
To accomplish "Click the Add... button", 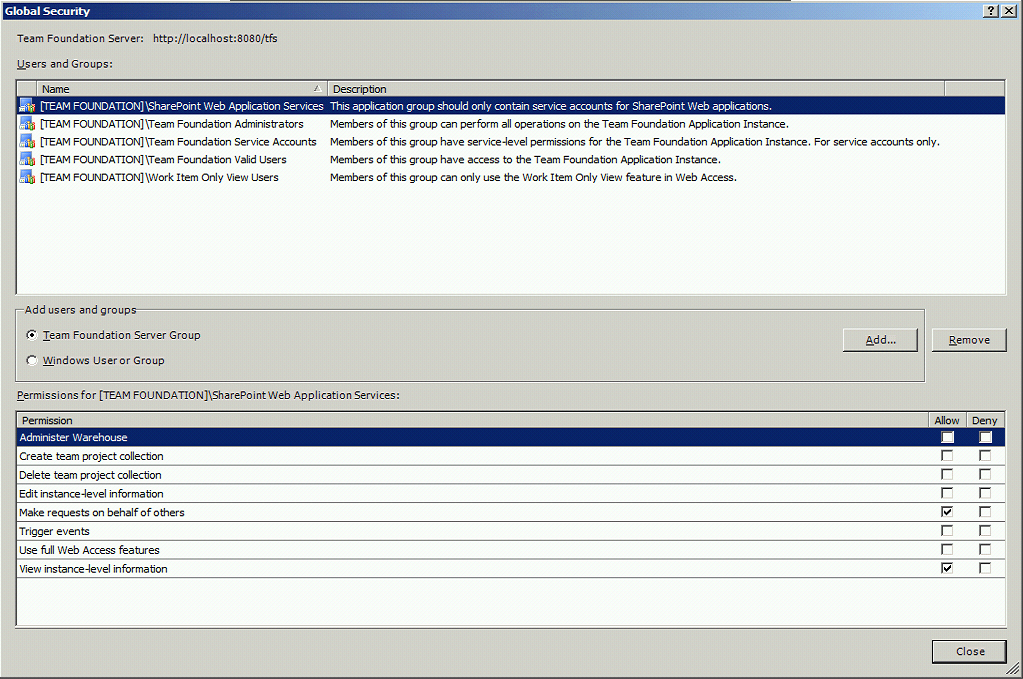I will coord(880,340).
